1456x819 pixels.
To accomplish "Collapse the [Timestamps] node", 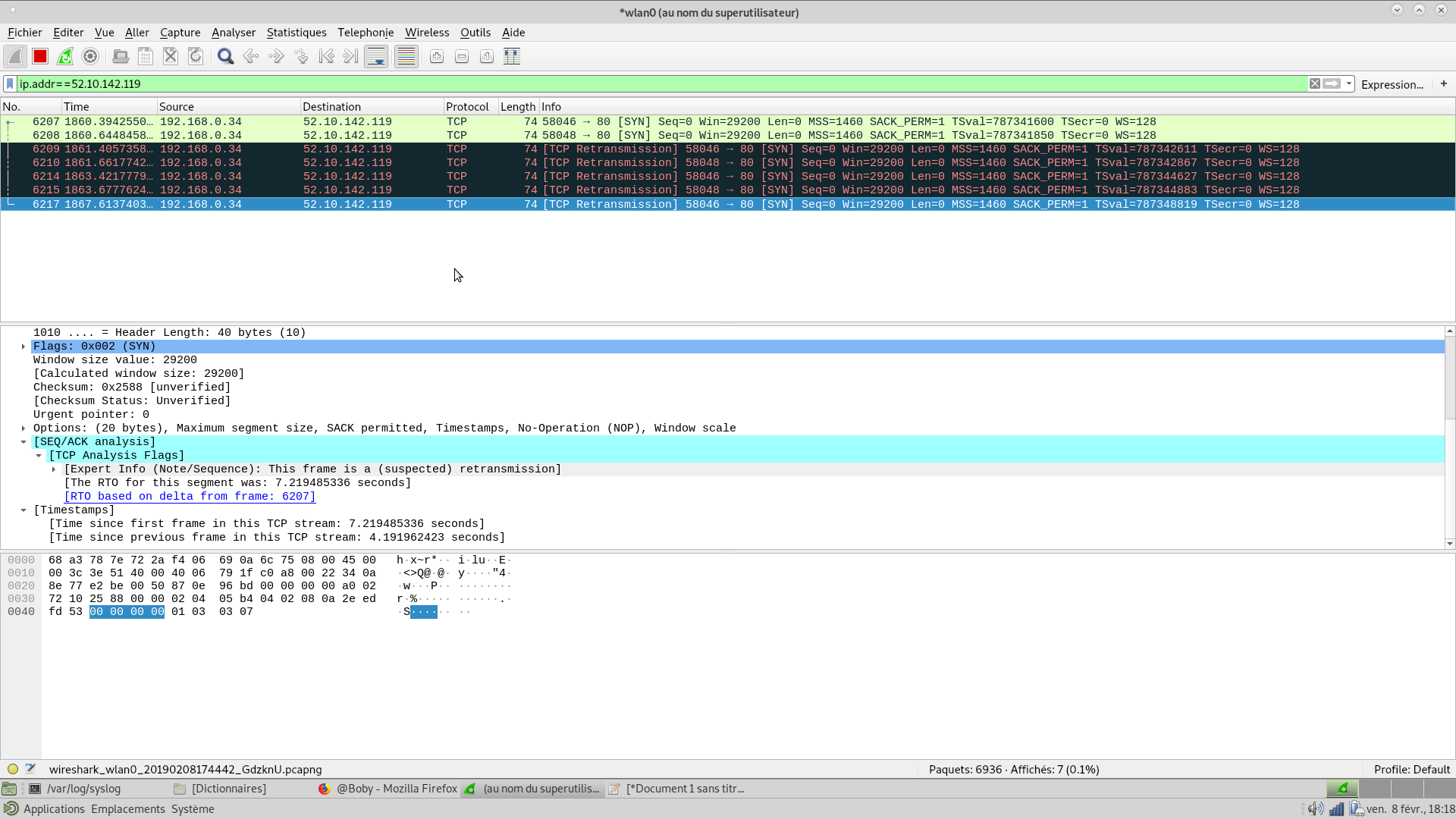I will 24,510.
